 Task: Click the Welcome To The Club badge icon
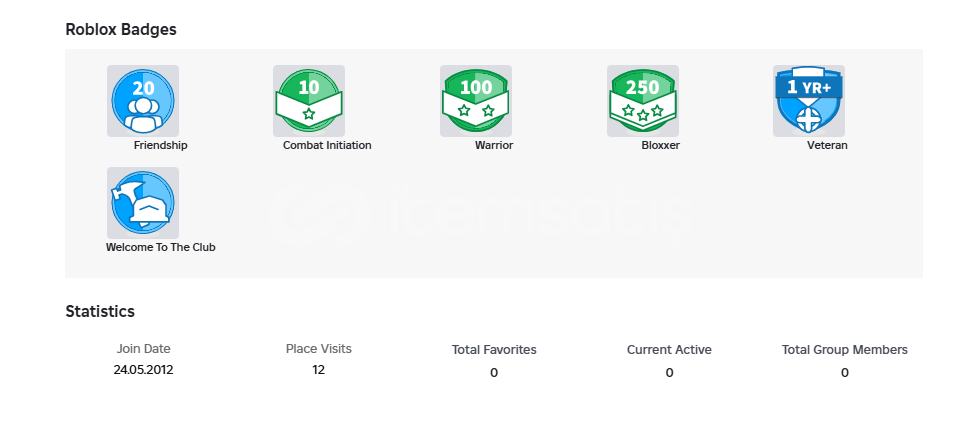[x=143, y=203]
